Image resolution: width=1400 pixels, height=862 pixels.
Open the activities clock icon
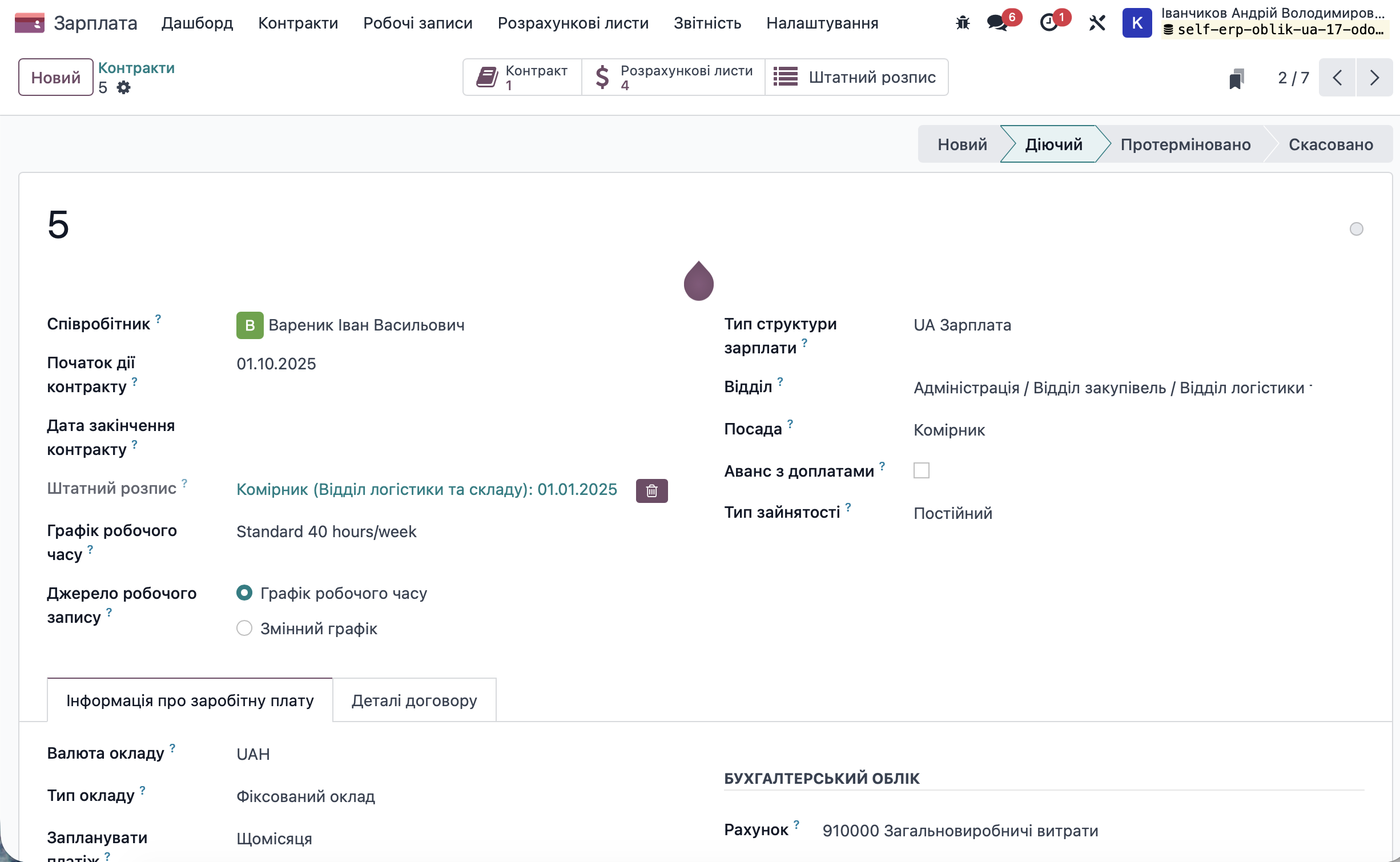[x=1048, y=23]
